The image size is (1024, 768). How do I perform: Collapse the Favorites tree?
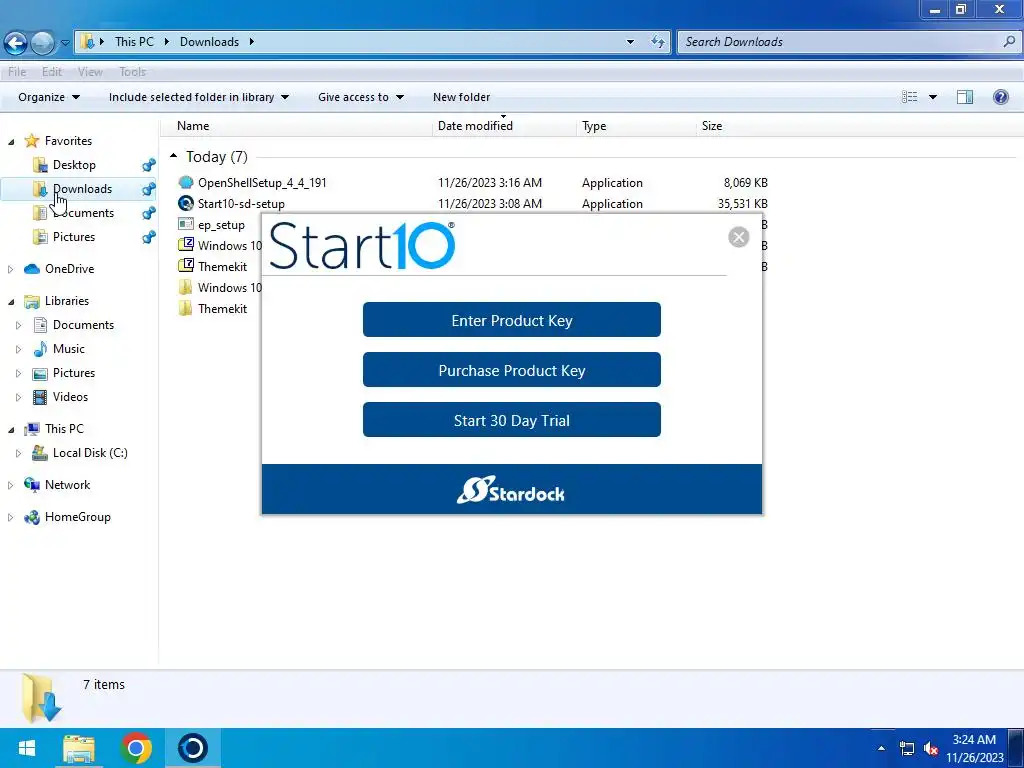click(11, 141)
